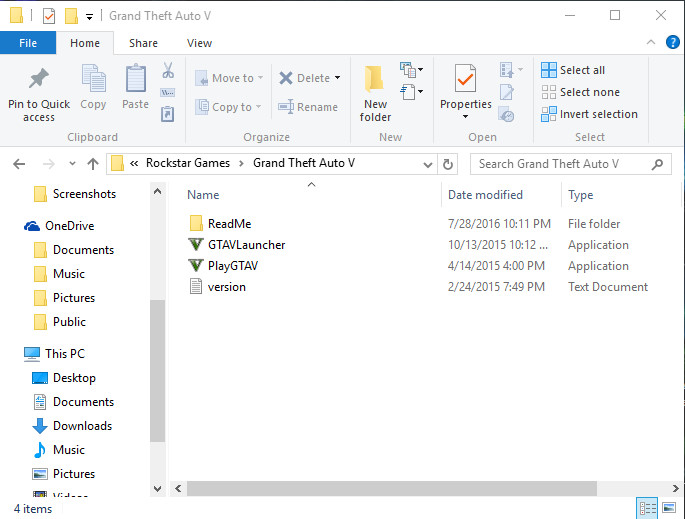Select the version text document icon

coord(196,286)
